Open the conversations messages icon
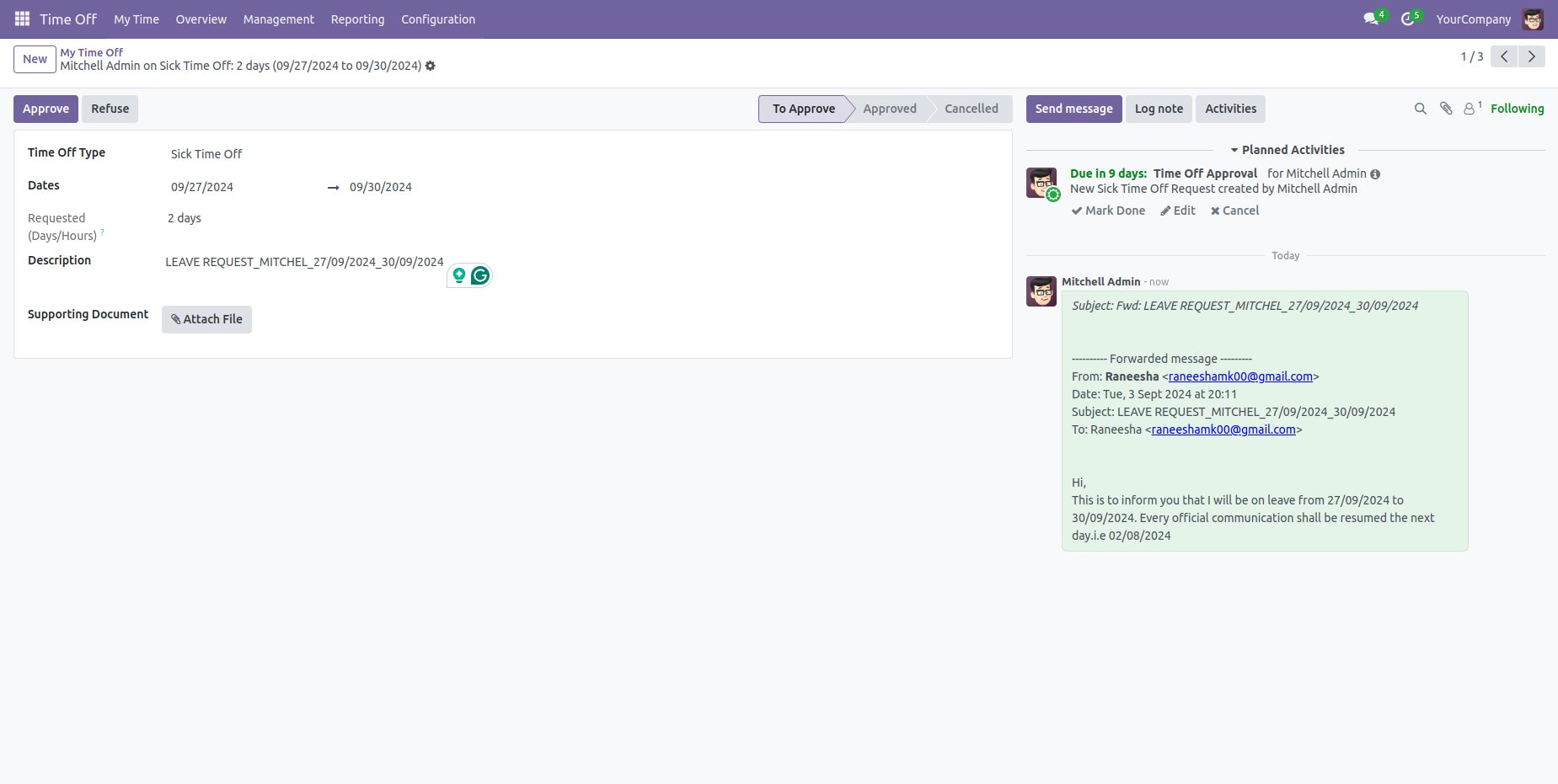 1371,19
